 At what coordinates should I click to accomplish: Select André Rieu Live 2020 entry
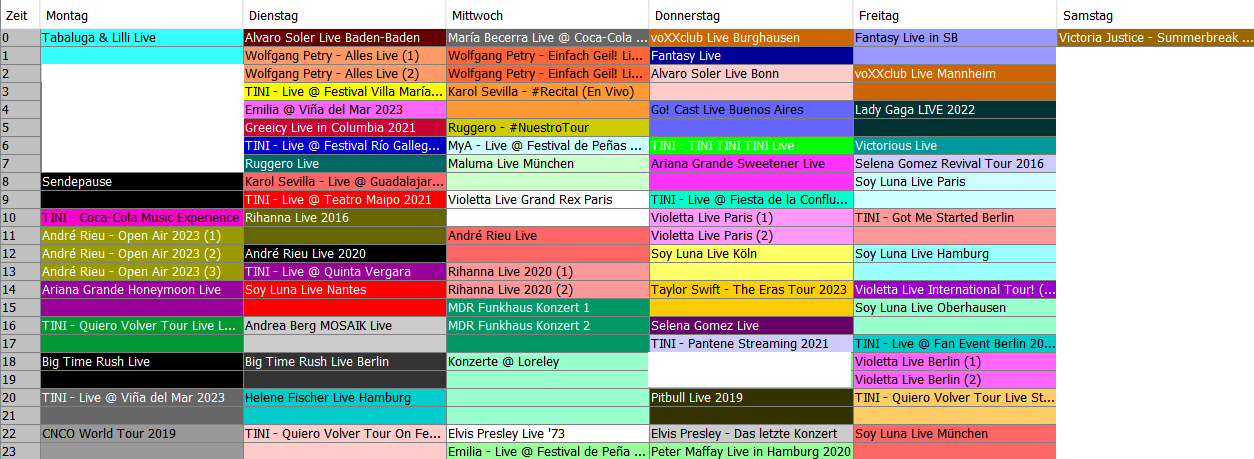coord(344,254)
